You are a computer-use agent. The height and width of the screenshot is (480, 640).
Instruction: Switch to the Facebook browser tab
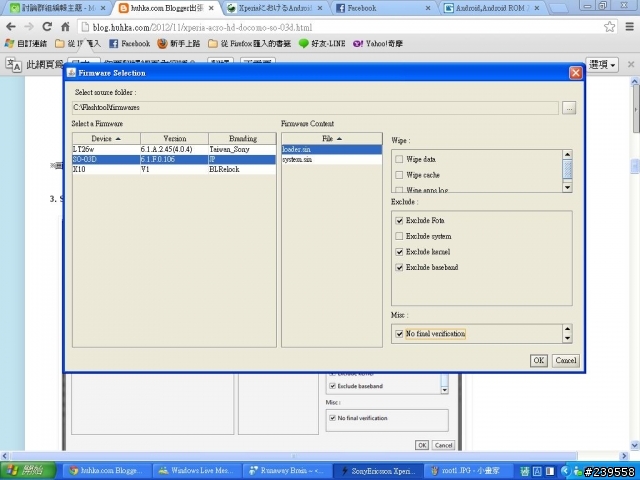(x=384, y=8)
